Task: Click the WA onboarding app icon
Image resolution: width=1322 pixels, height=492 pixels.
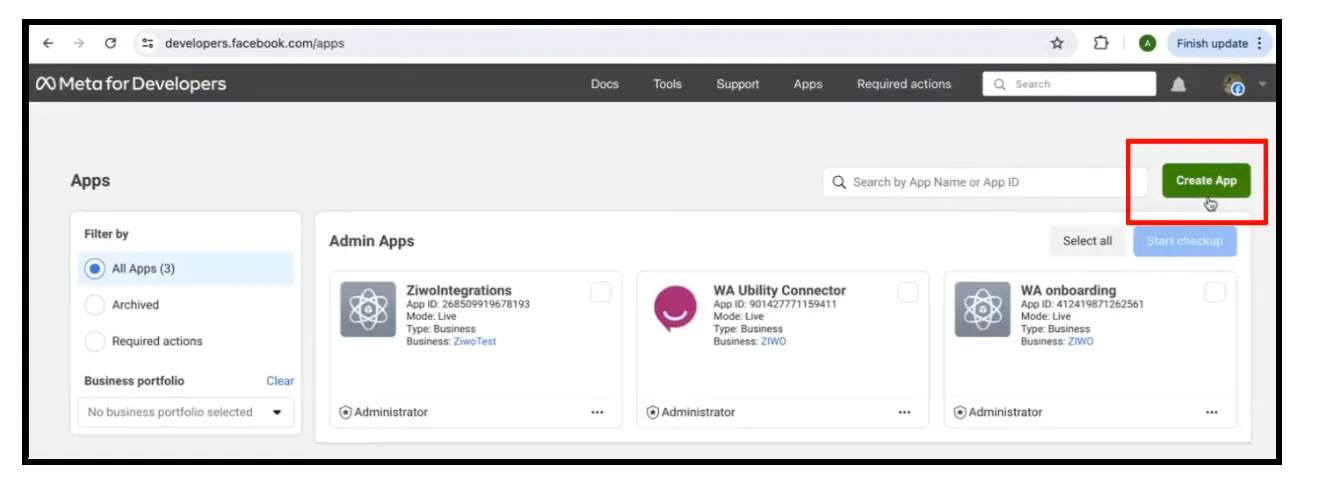Action: point(982,309)
